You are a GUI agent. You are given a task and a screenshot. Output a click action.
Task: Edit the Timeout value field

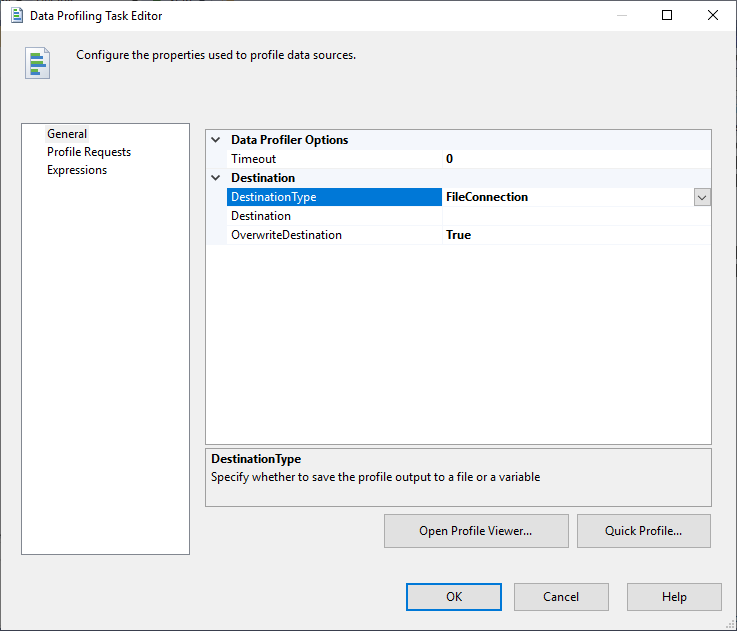576,159
